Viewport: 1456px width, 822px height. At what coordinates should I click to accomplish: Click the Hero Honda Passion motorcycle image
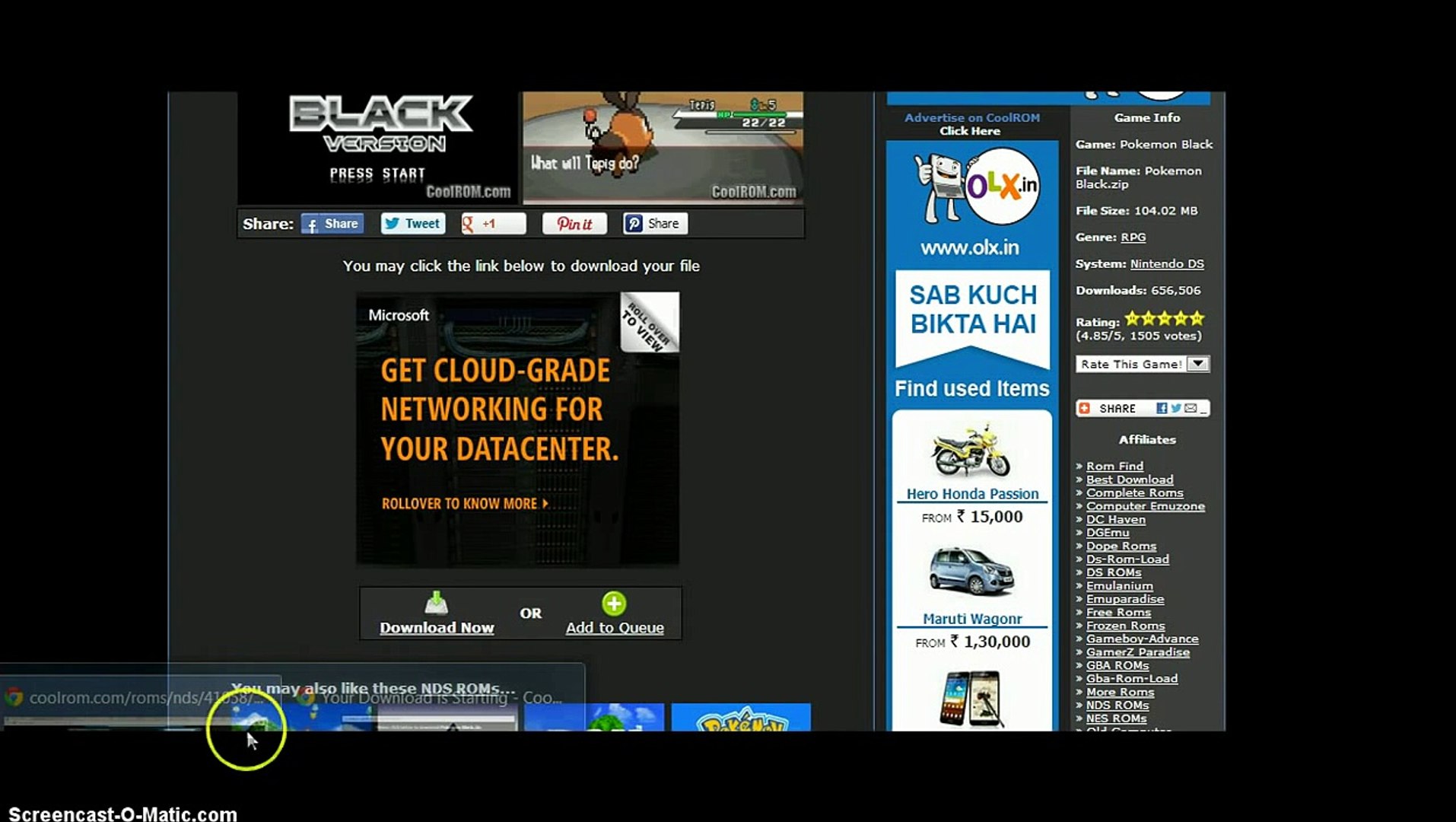pos(971,451)
